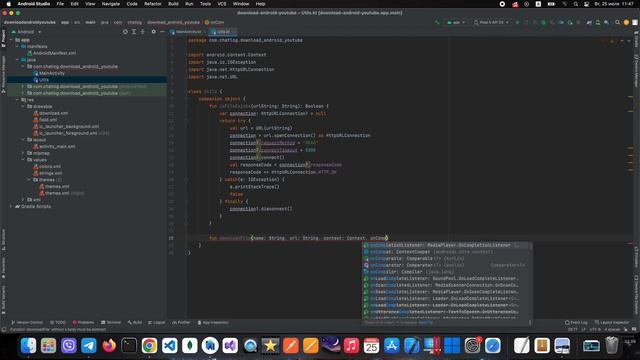Open Finder from the Dock

click(28, 346)
